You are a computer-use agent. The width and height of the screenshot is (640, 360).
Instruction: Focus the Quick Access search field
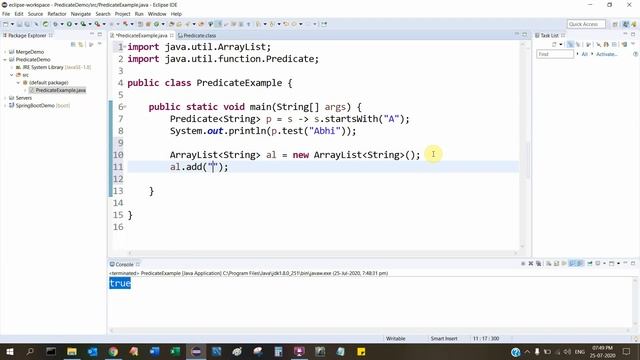point(586,24)
